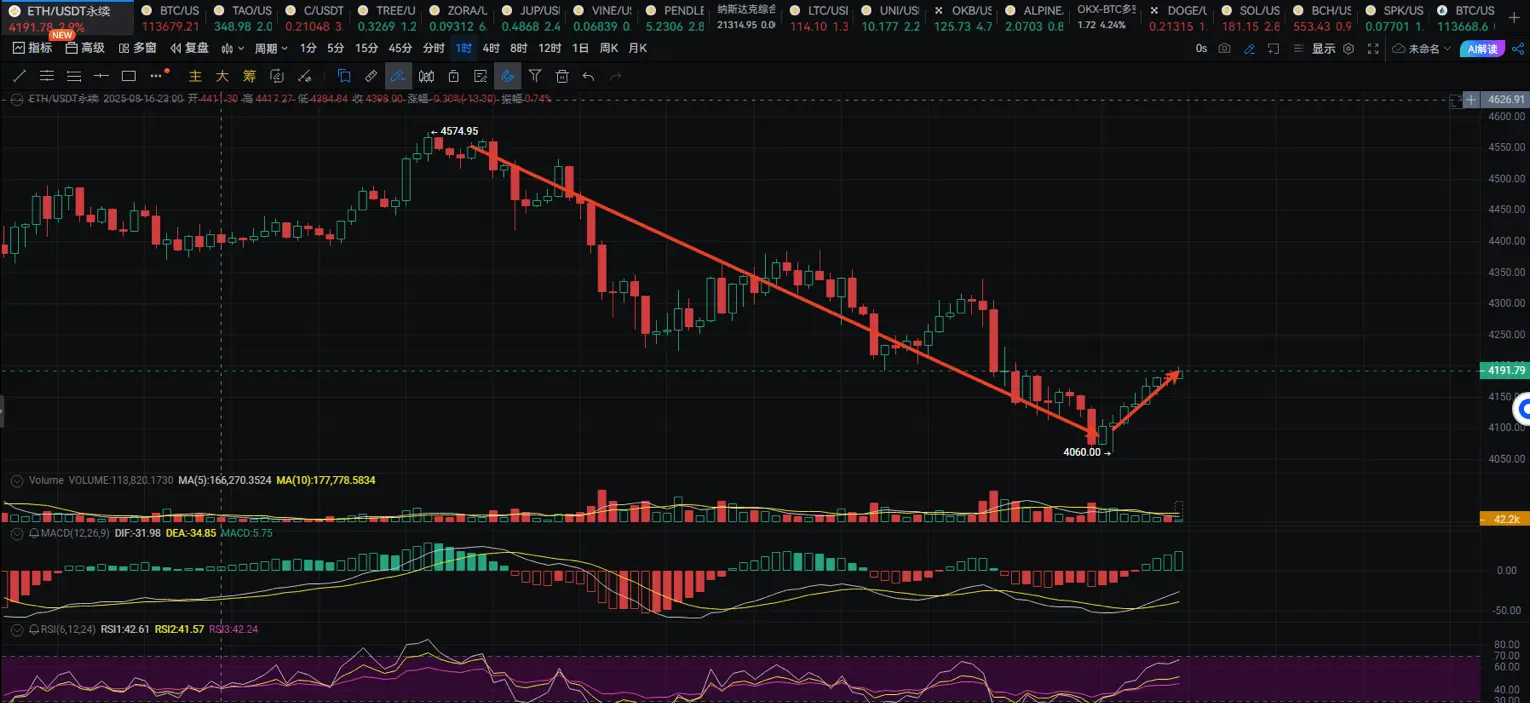Select the parallel channel lines tool
This screenshot has width=1530, height=703.
click(x=47, y=76)
